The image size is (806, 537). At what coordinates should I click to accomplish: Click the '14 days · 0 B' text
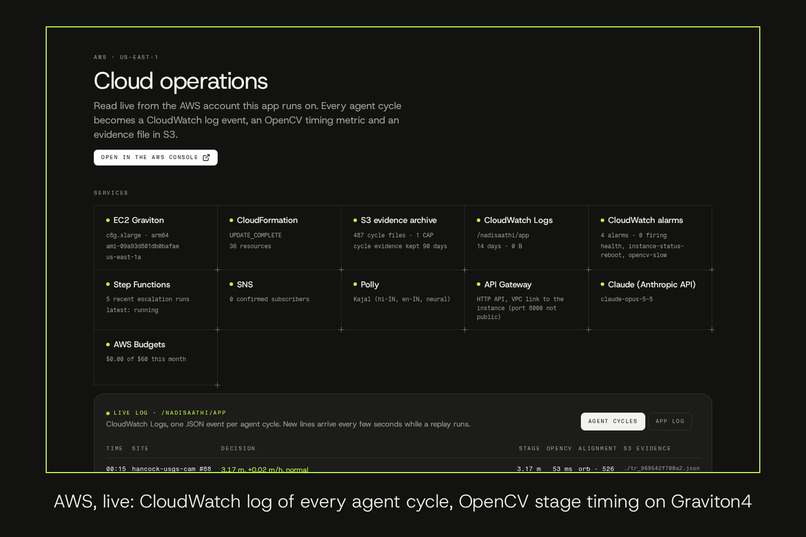click(500, 246)
